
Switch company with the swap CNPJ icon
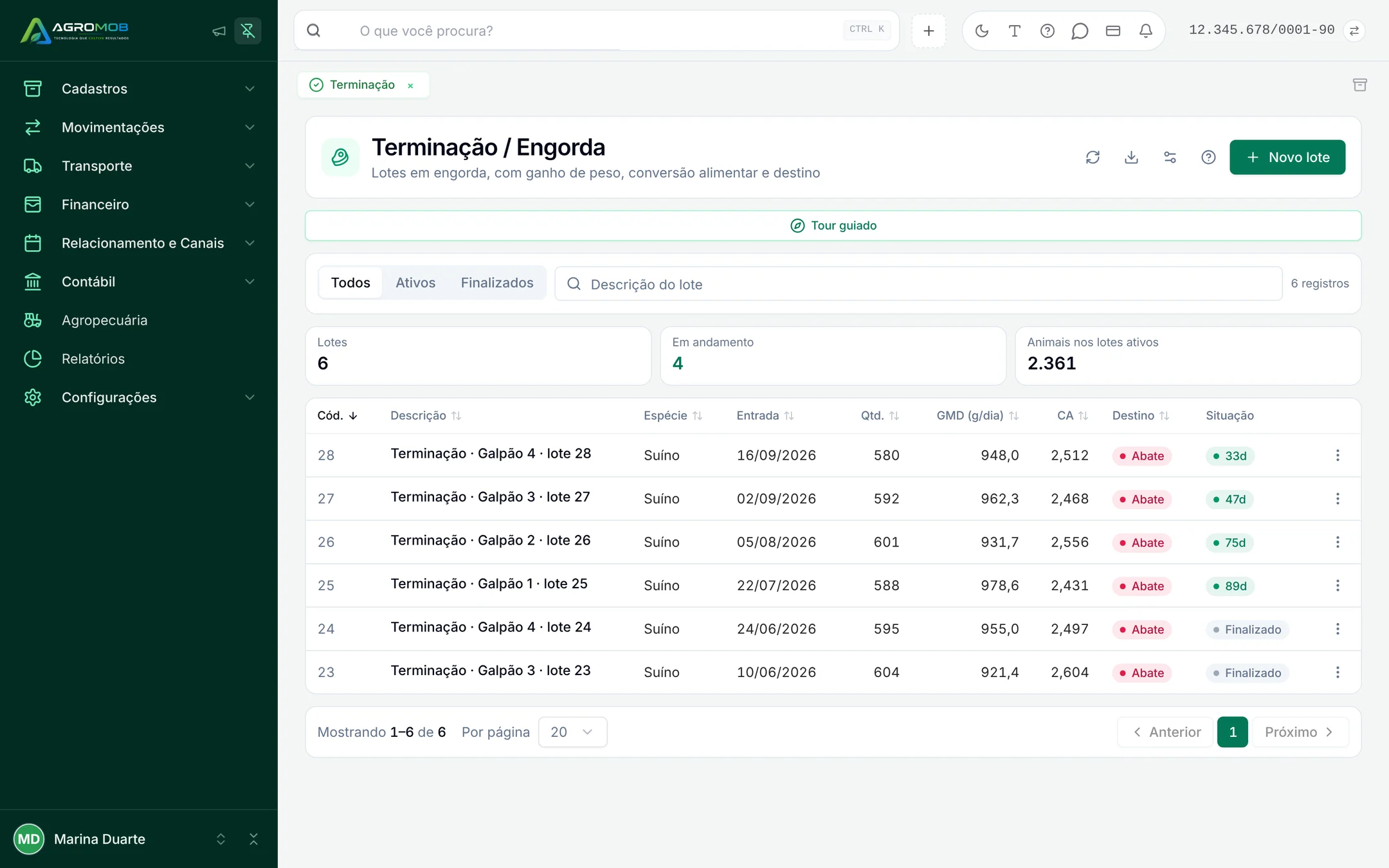pyautogui.click(x=1354, y=31)
